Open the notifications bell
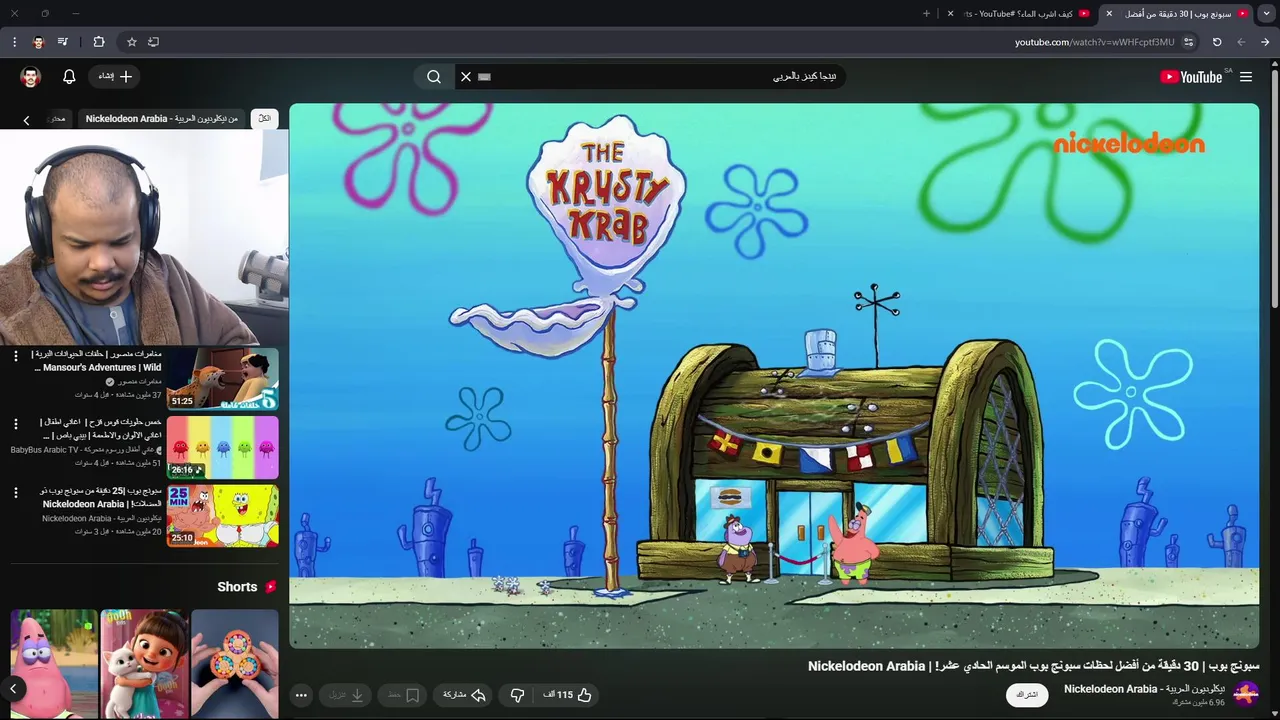 69,77
